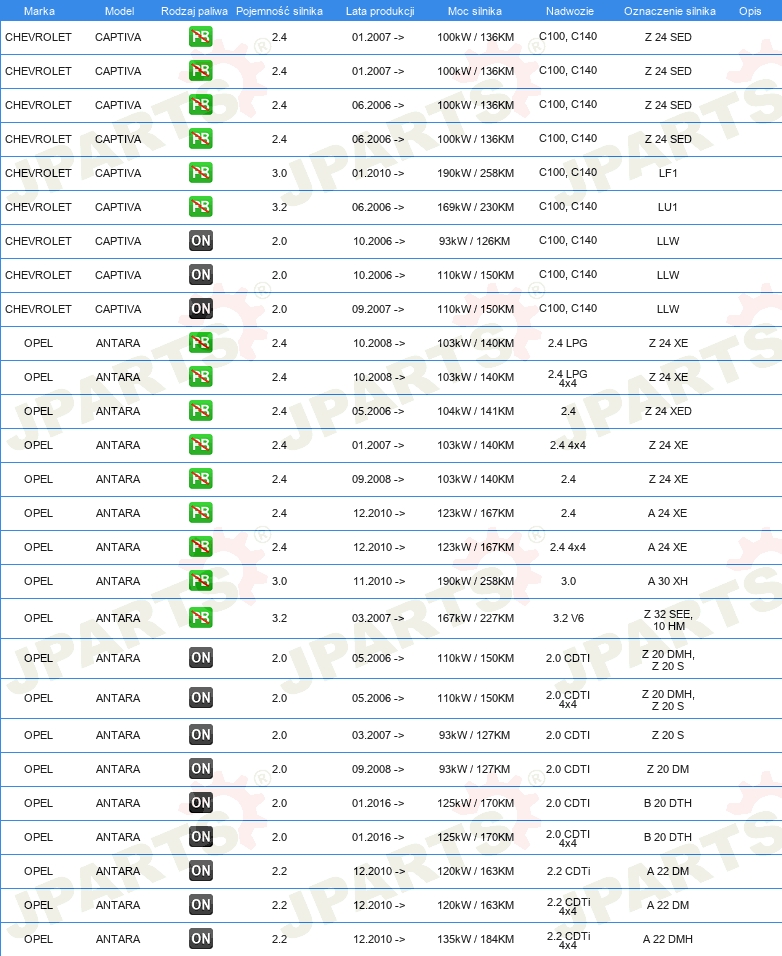Screen dimensions: 782x956
Task: Click the petrol icon for Antara 3.2 V6
Action: (201, 618)
